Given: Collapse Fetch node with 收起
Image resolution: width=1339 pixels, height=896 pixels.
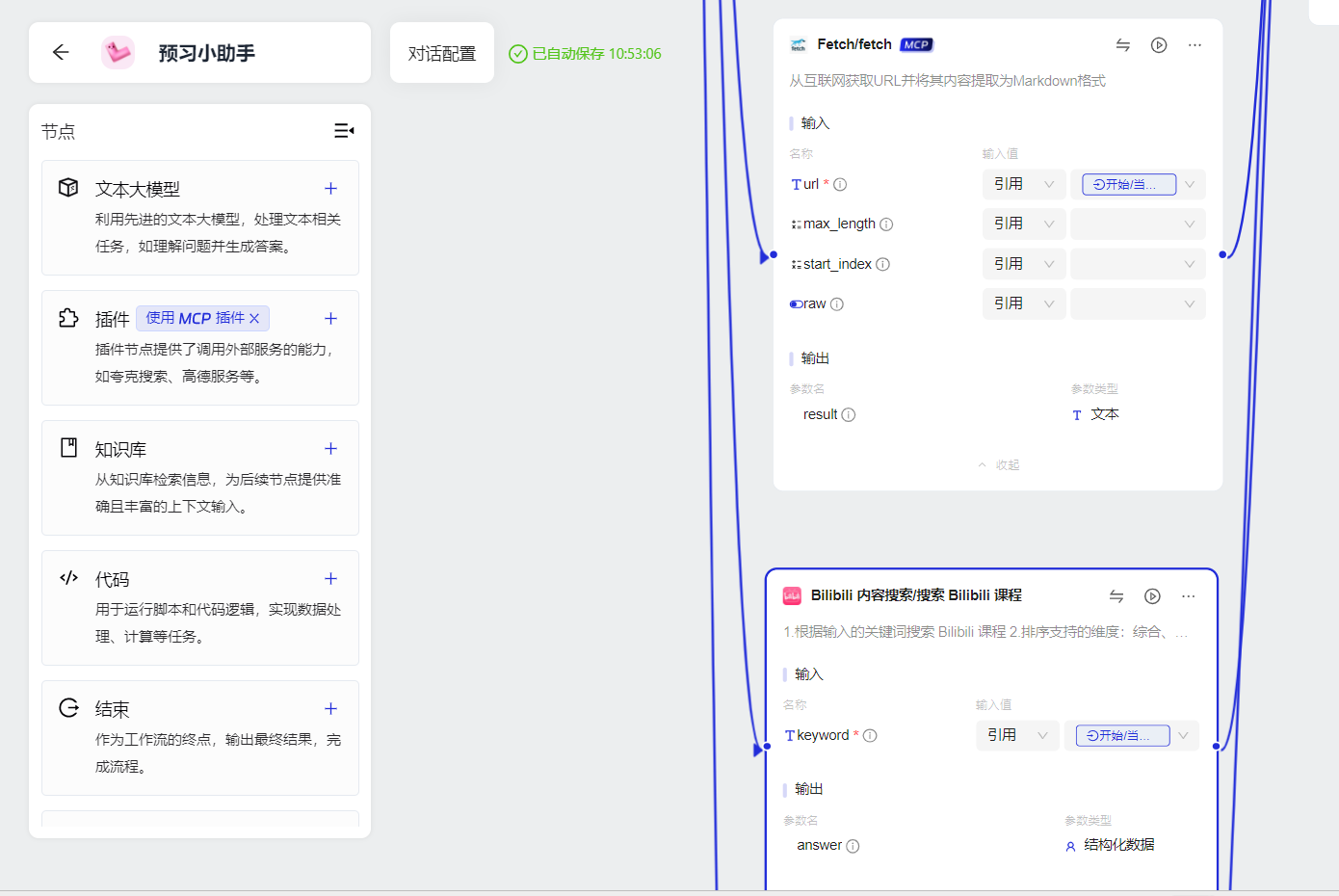Looking at the screenshot, I should tap(999, 465).
